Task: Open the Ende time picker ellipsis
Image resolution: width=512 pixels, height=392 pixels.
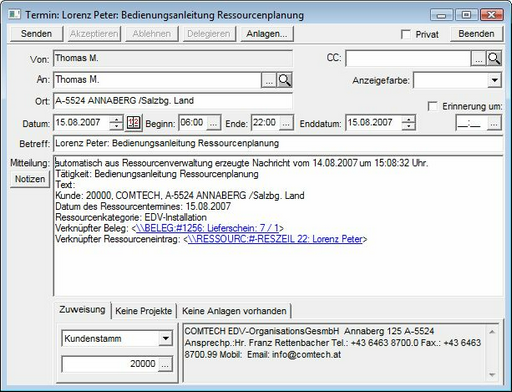Action: [x=286, y=123]
